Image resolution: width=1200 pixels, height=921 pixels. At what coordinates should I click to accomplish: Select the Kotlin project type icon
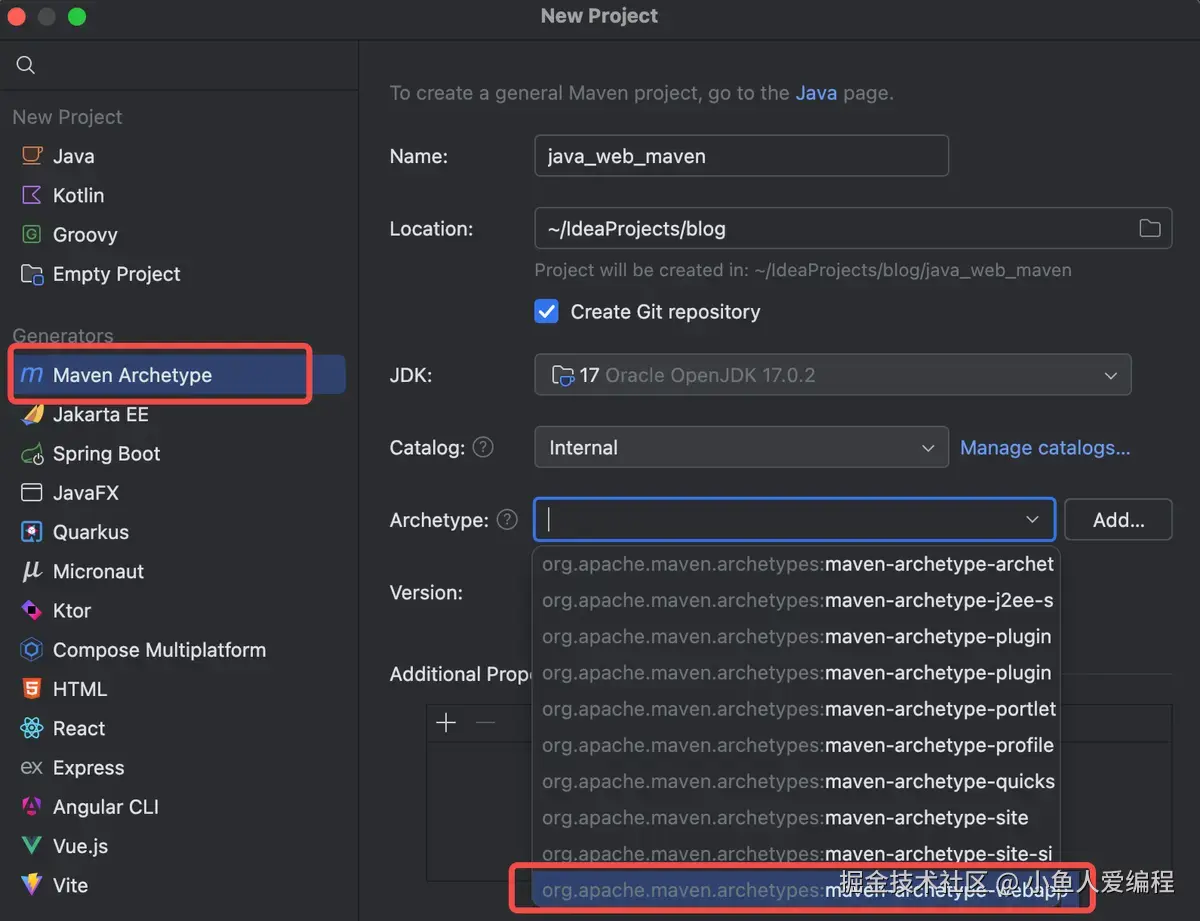tap(32, 195)
